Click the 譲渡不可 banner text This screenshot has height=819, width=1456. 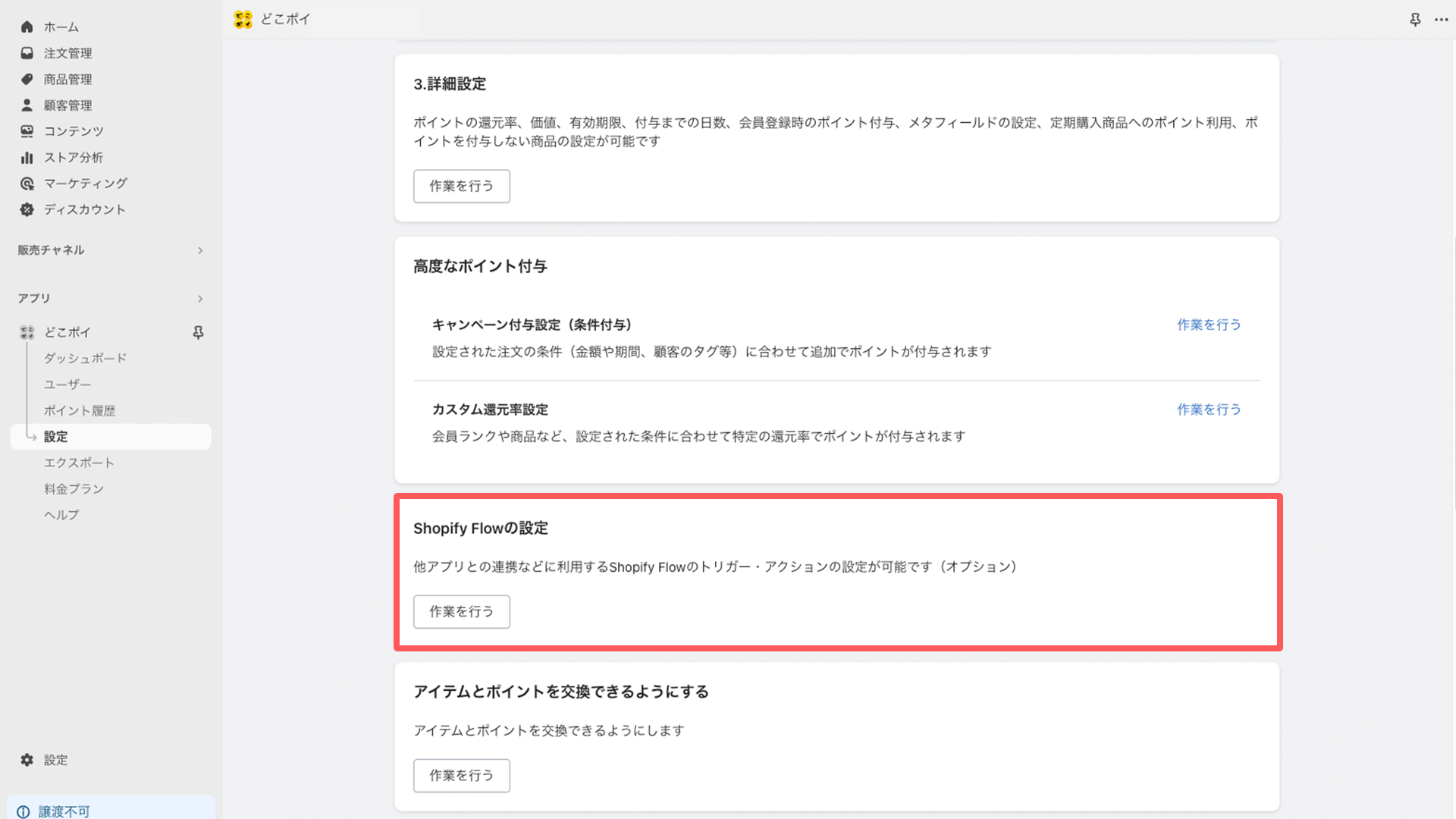click(x=64, y=811)
